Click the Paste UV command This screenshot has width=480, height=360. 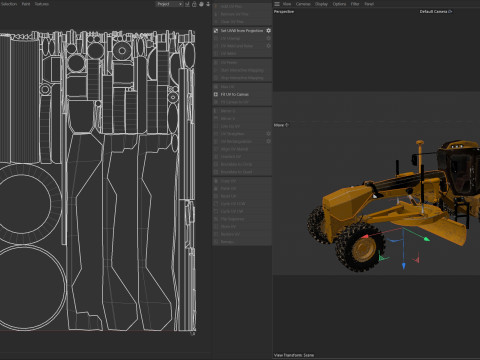click(x=228, y=189)
